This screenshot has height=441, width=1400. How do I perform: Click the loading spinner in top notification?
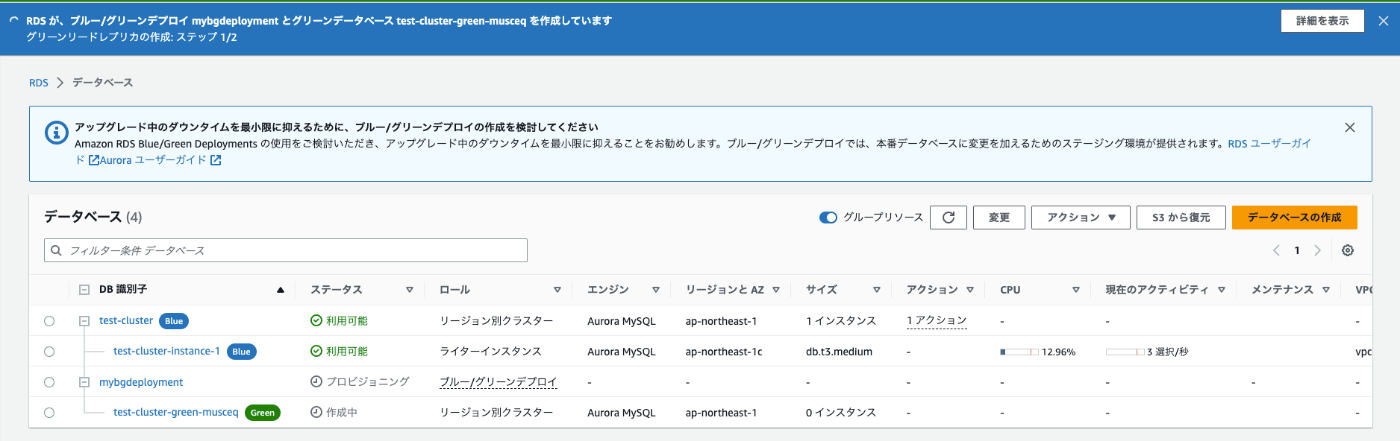[x=14, y=20]
